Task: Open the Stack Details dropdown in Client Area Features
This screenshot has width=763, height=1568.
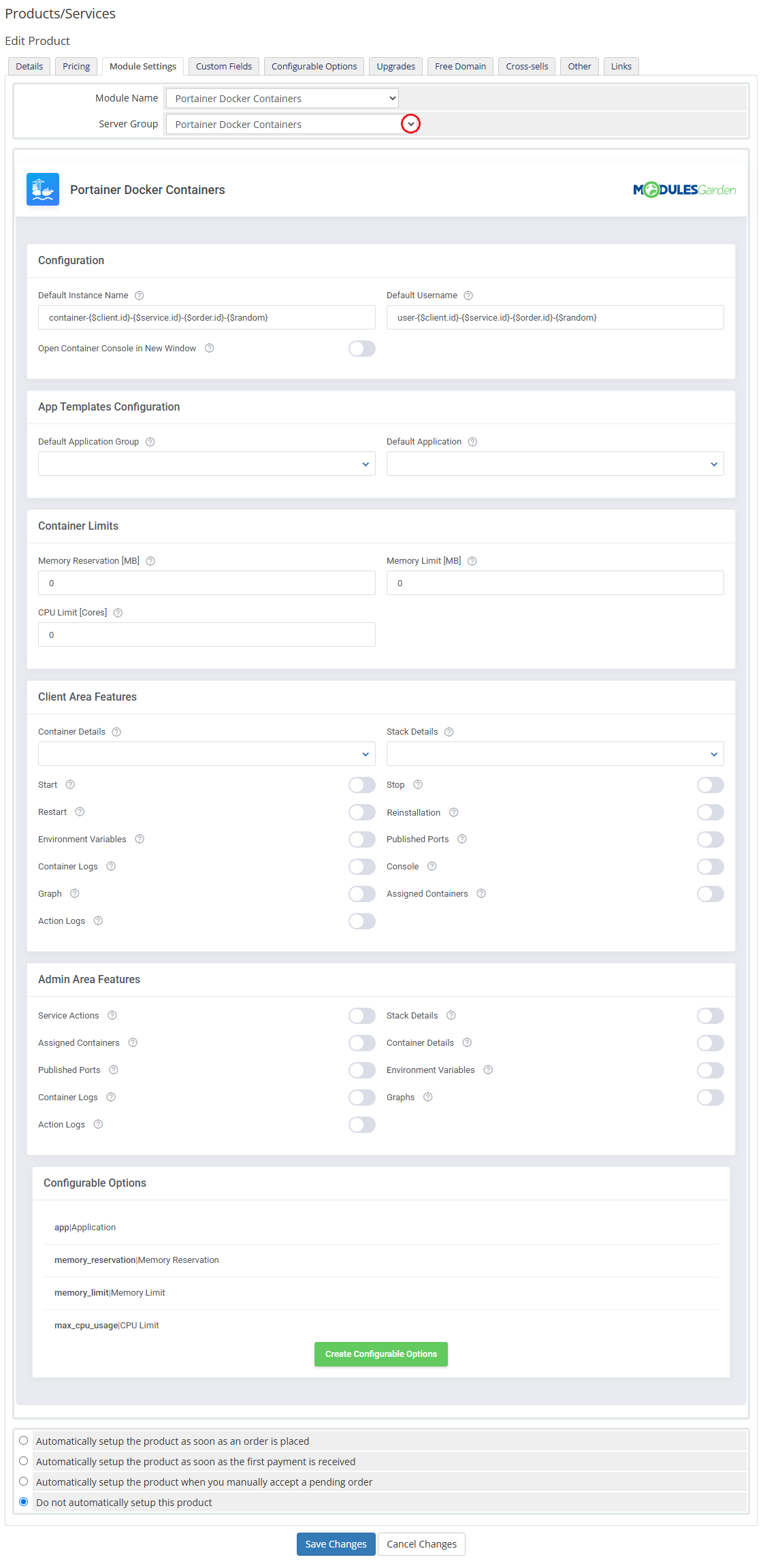Action: click(555, 754)
